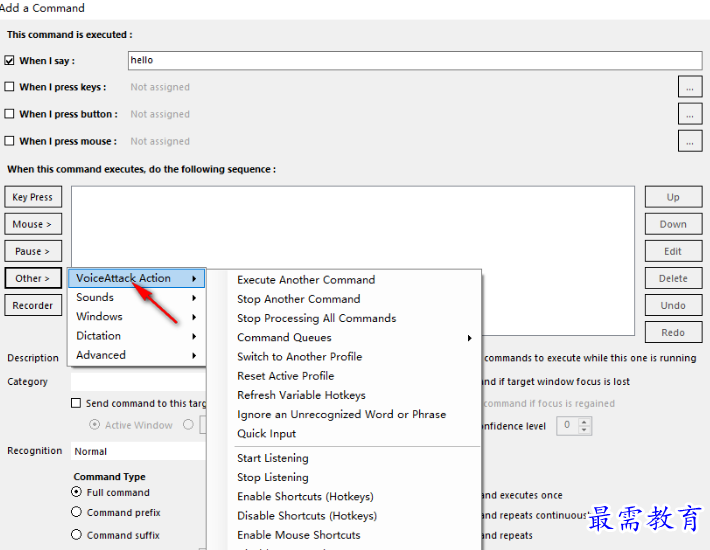Viewport: 710px width, 550px height.
Task: Expand the VoiceAttack Action submenu
Action: point(136,278)
